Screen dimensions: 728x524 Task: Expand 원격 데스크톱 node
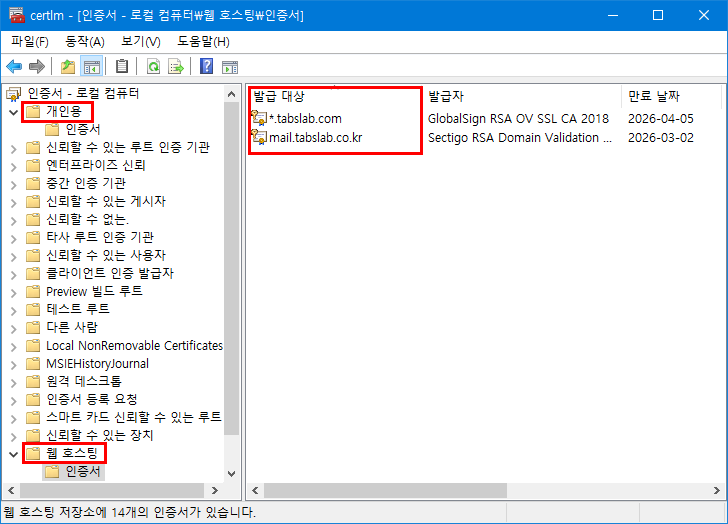pyautogui.click(x=13, y=383)
